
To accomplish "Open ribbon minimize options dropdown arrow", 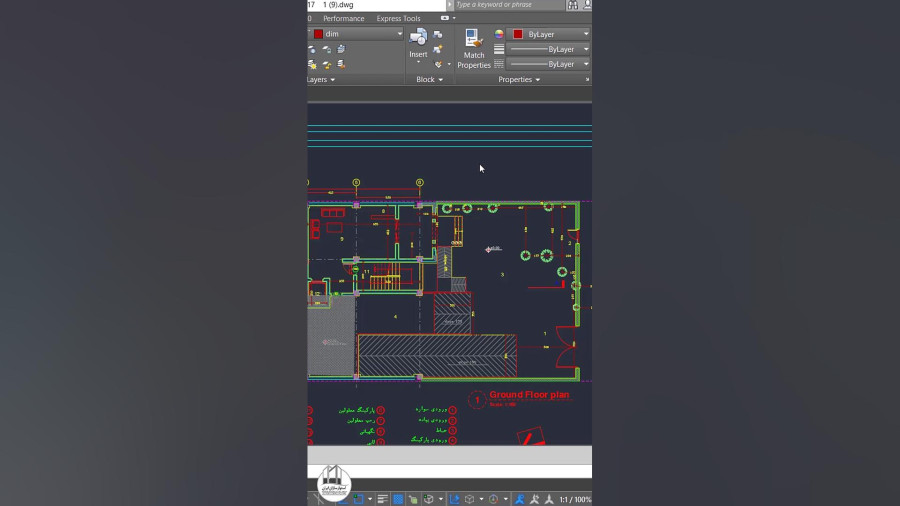I will click(454, 18).
